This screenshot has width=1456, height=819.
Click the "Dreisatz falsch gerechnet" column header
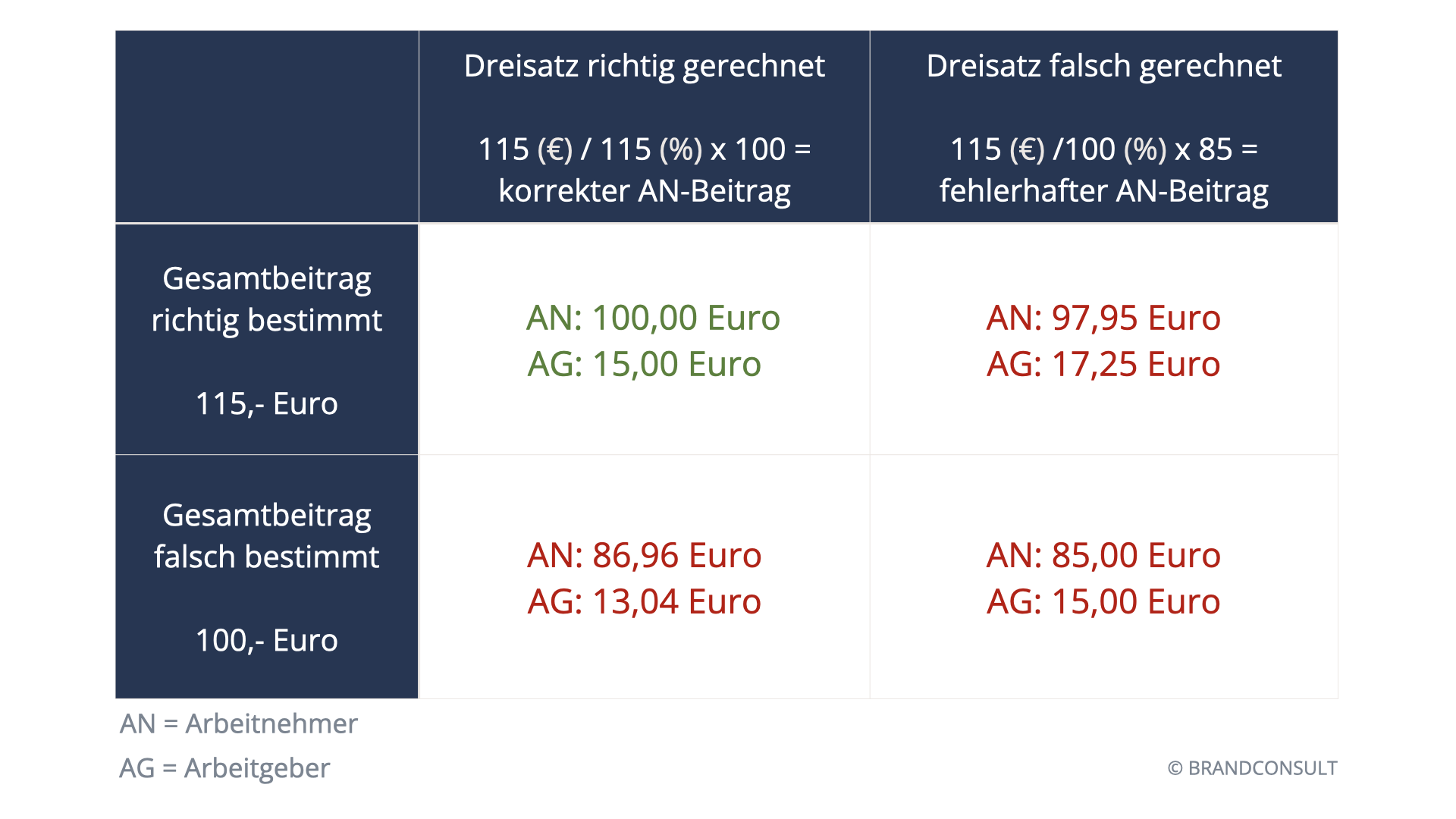(x=1103, y=66)
